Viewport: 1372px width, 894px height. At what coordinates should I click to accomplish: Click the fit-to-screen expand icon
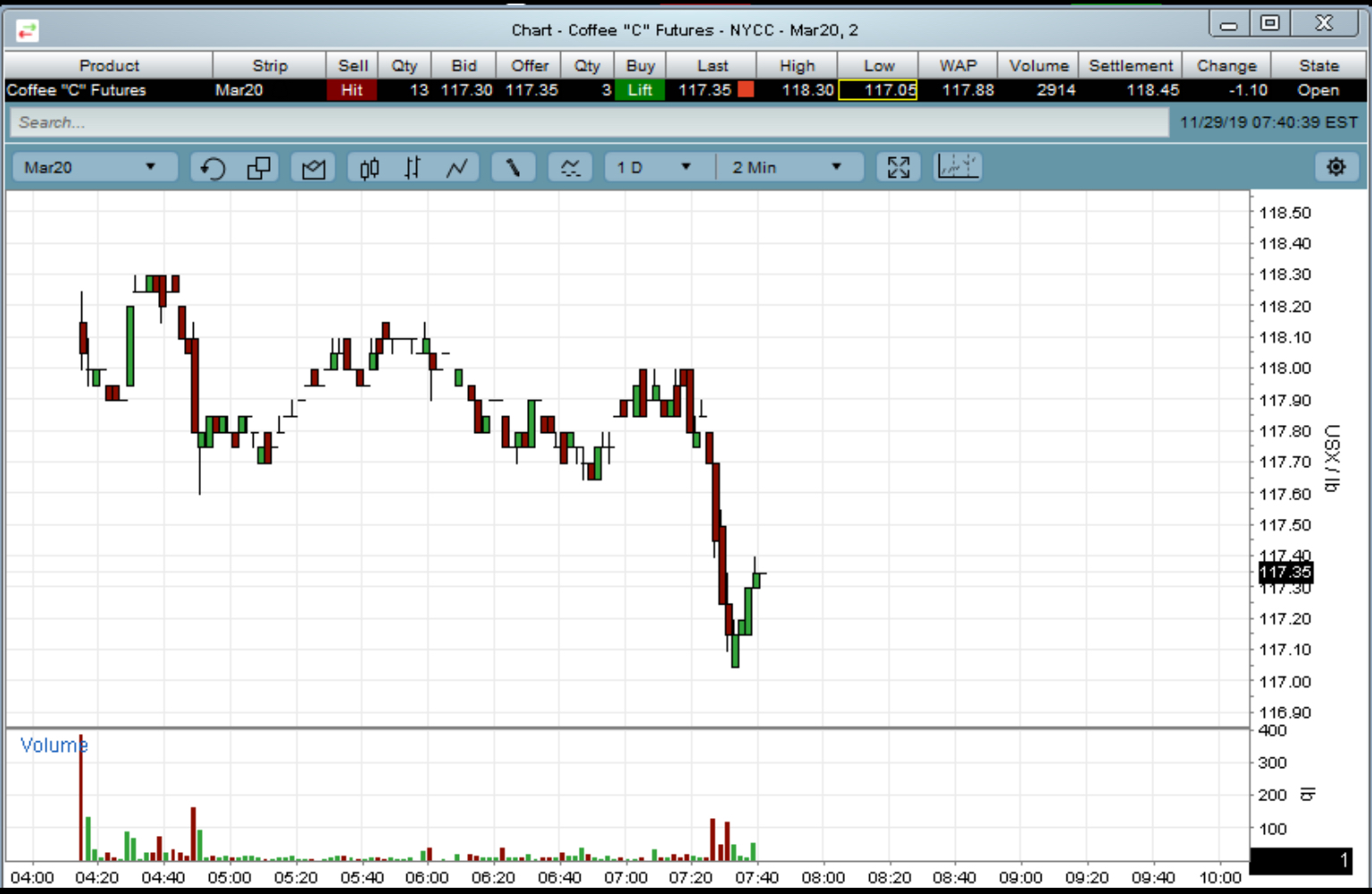899,167
